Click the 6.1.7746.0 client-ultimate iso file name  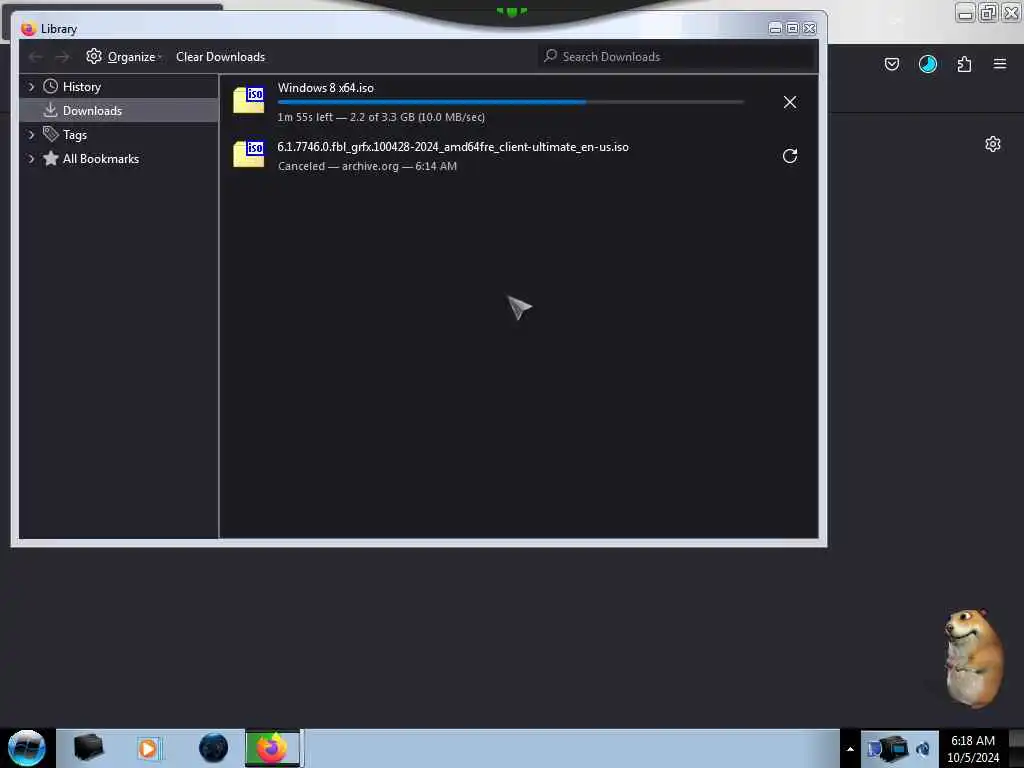(x=453, y=147)
